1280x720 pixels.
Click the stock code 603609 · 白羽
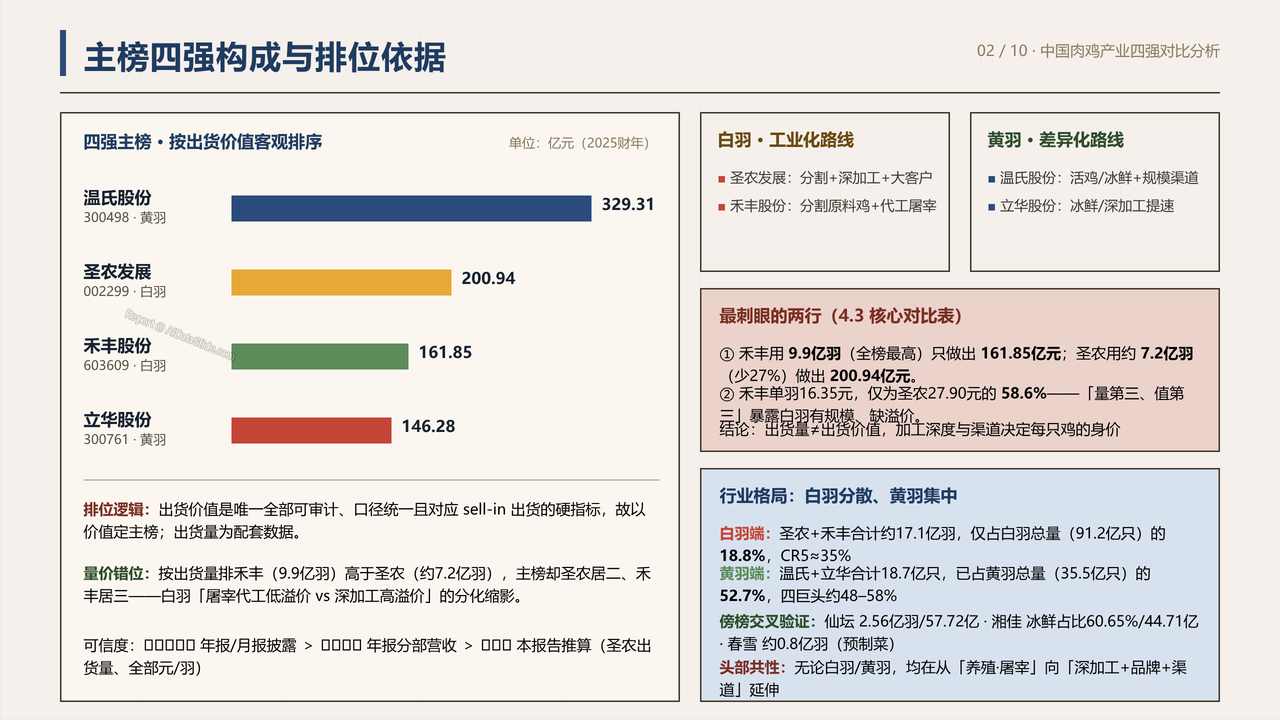pos(125,365)
